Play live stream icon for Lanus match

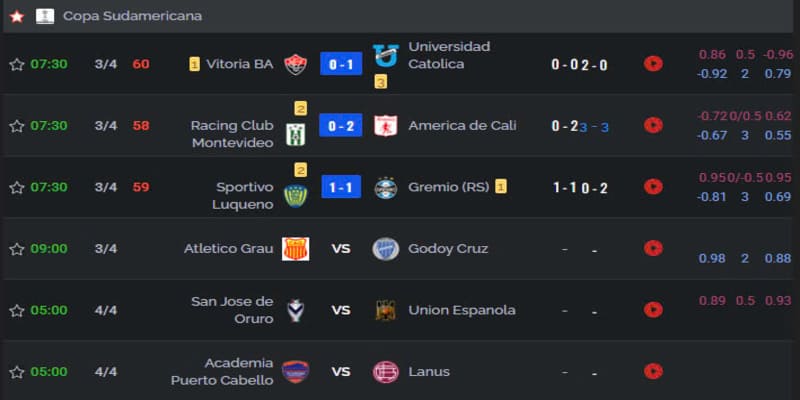click(x=653, y=371)
